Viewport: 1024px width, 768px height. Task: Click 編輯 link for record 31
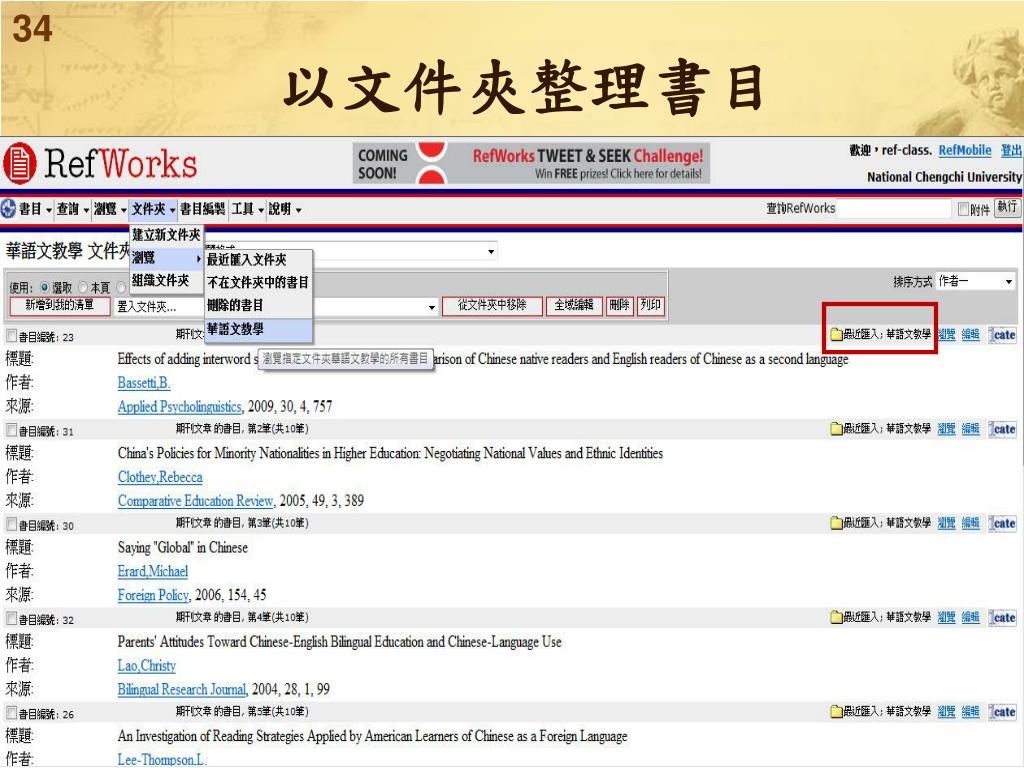970,429
